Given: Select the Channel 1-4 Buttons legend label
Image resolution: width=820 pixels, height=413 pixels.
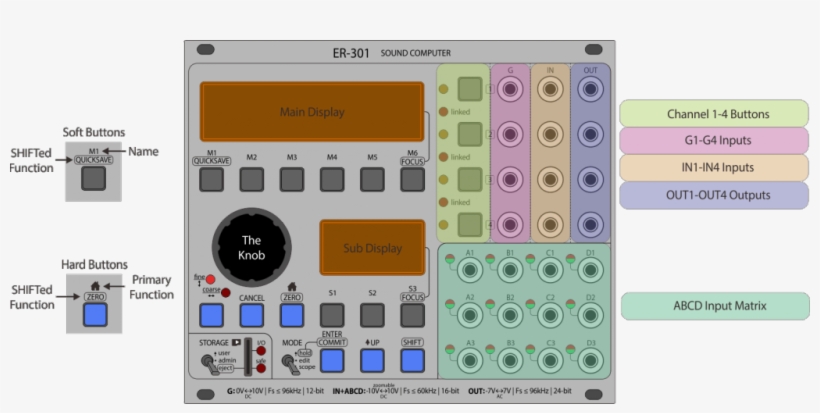Looking at the screenshot, I should coord(713,113).
